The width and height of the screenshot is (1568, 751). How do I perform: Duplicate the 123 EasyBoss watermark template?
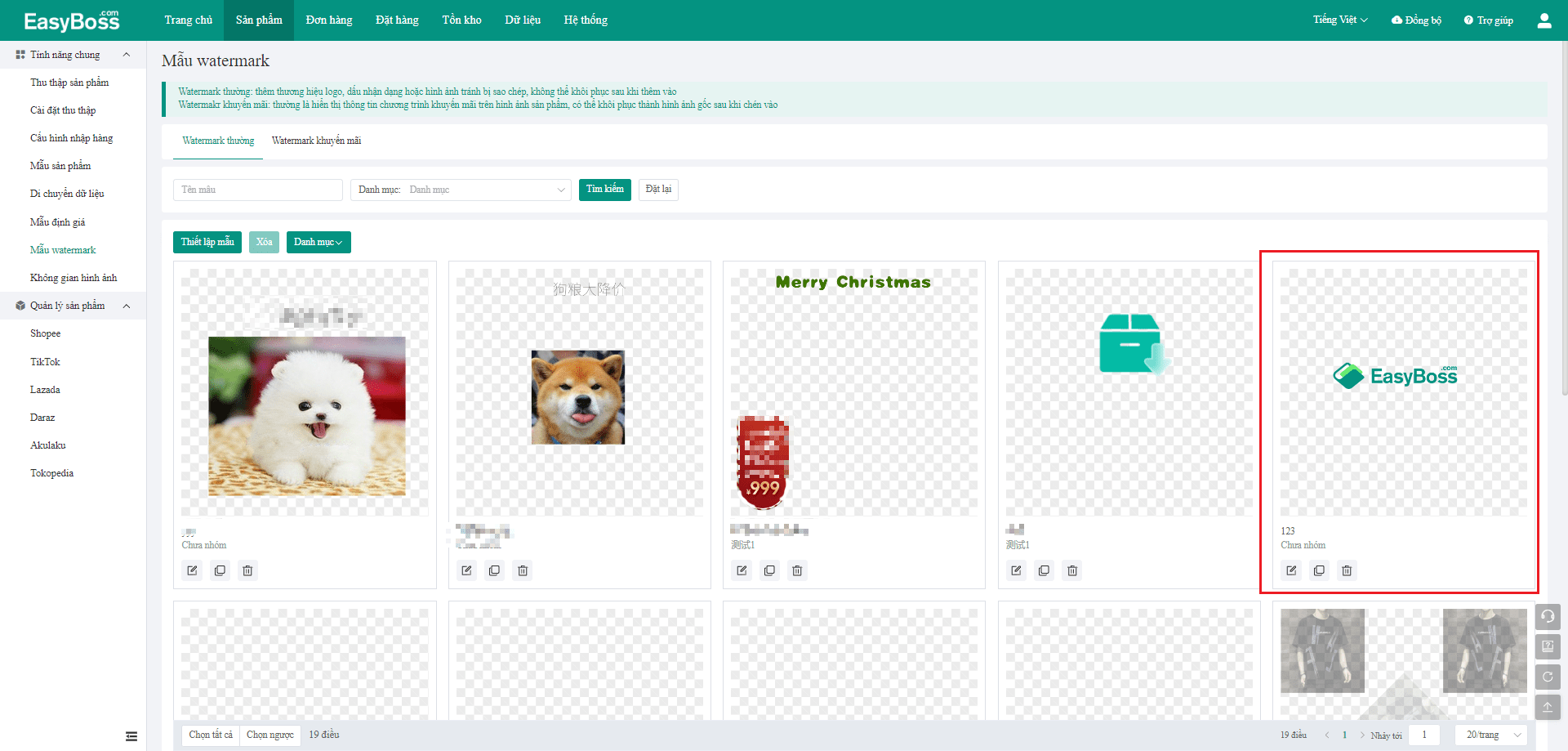coord(1319,570)
